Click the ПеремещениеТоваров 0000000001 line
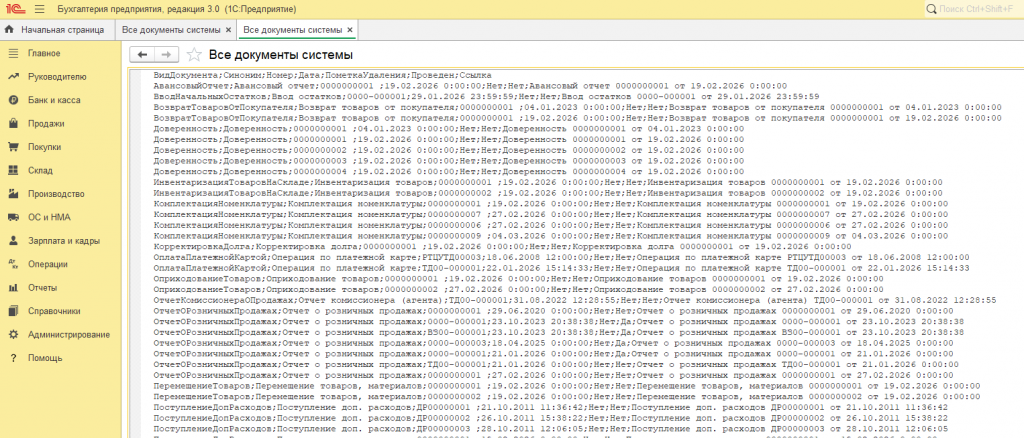Viewport: 1024px width, 438px height. click(x=566, y=386)
